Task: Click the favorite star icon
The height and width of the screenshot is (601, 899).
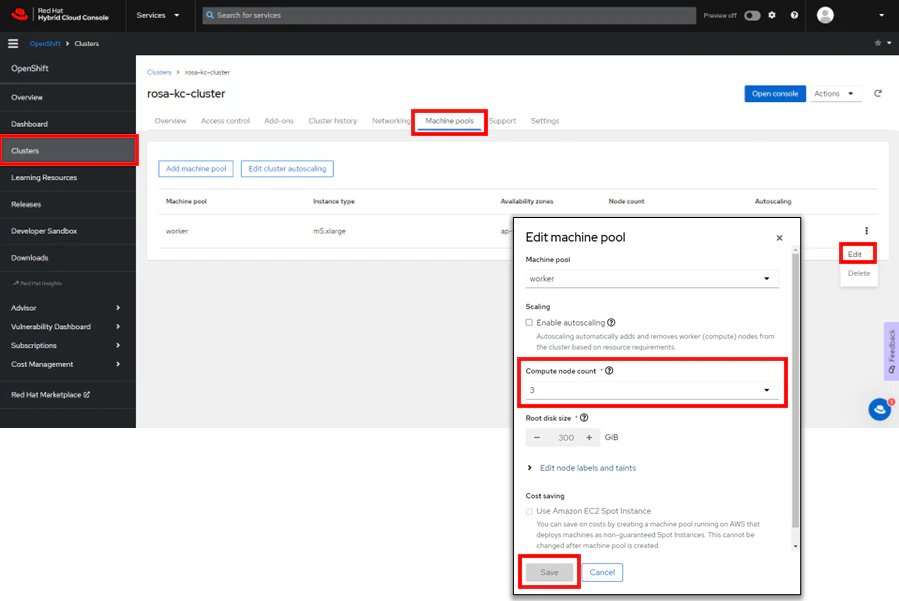Action: click(878, 43)
